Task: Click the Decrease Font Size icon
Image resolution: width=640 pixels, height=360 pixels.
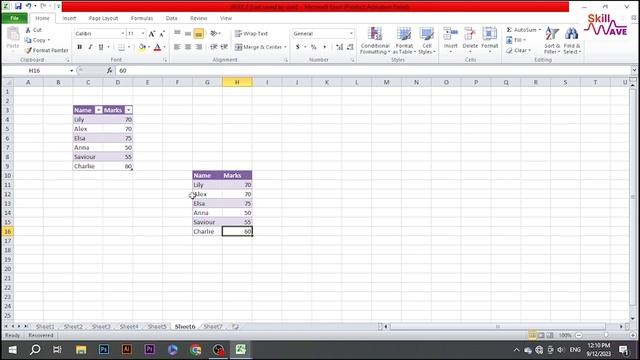Action: 162,33
